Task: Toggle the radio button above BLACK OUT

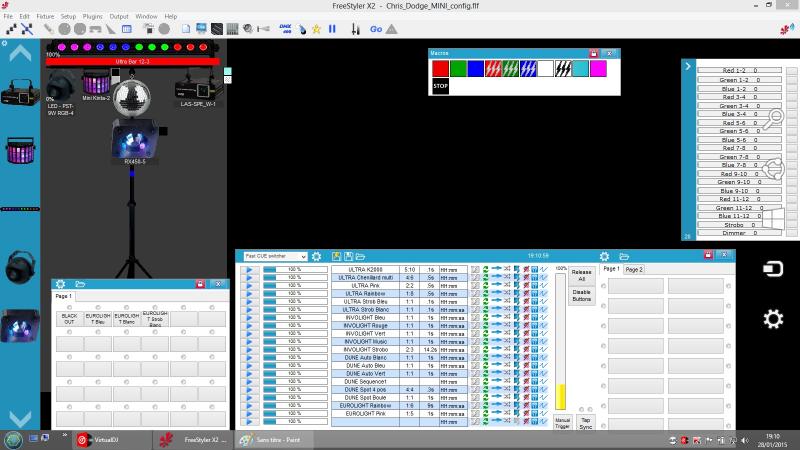Action: 69,308
